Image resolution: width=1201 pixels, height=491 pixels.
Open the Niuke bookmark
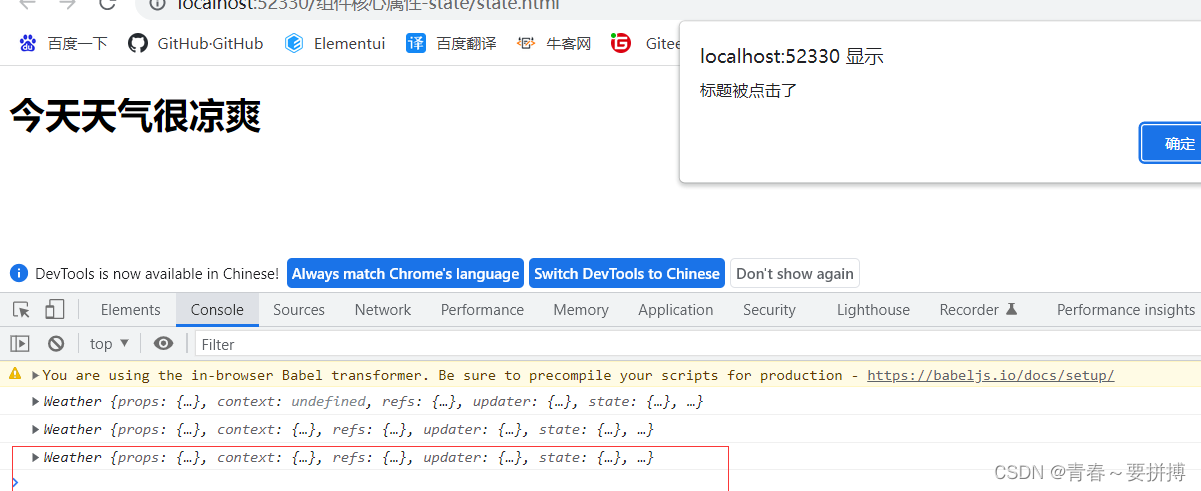[x=555, y=43]
